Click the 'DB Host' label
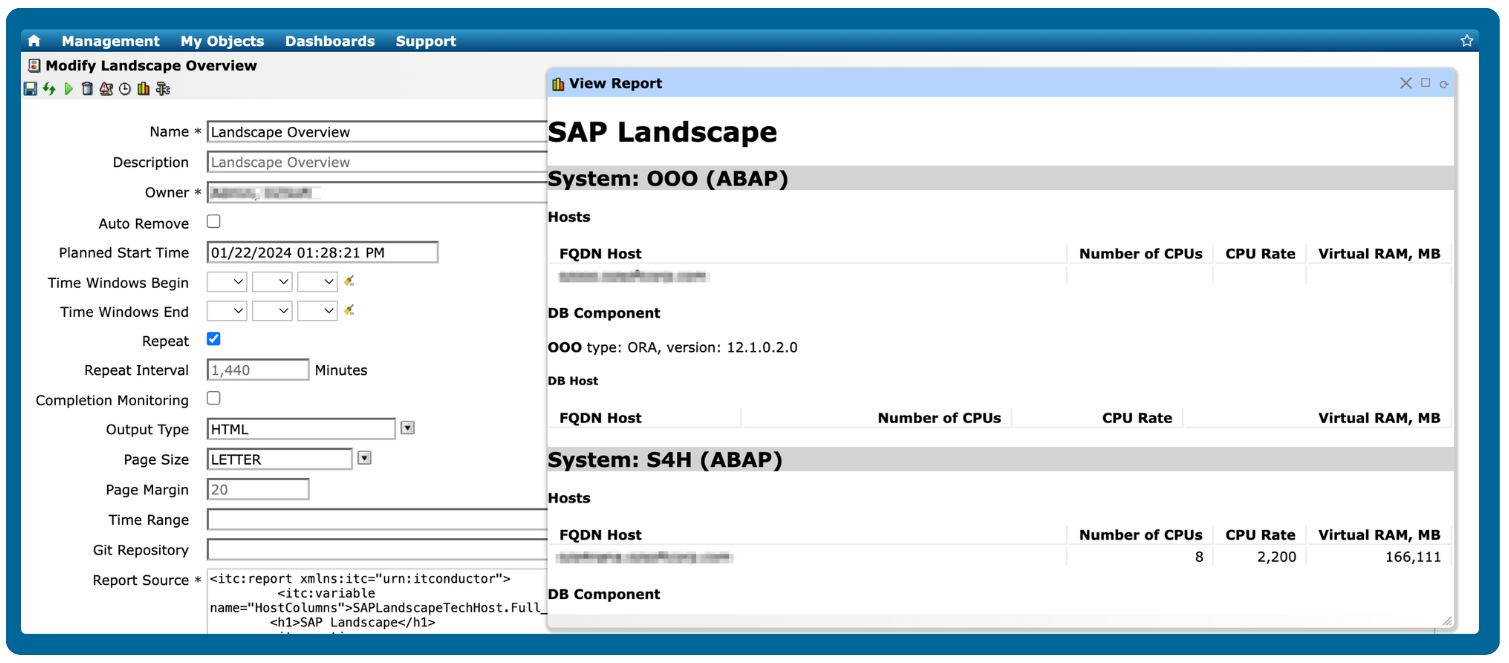Image resolution: width=1509 pixels, height=663 pixels. 573,381
